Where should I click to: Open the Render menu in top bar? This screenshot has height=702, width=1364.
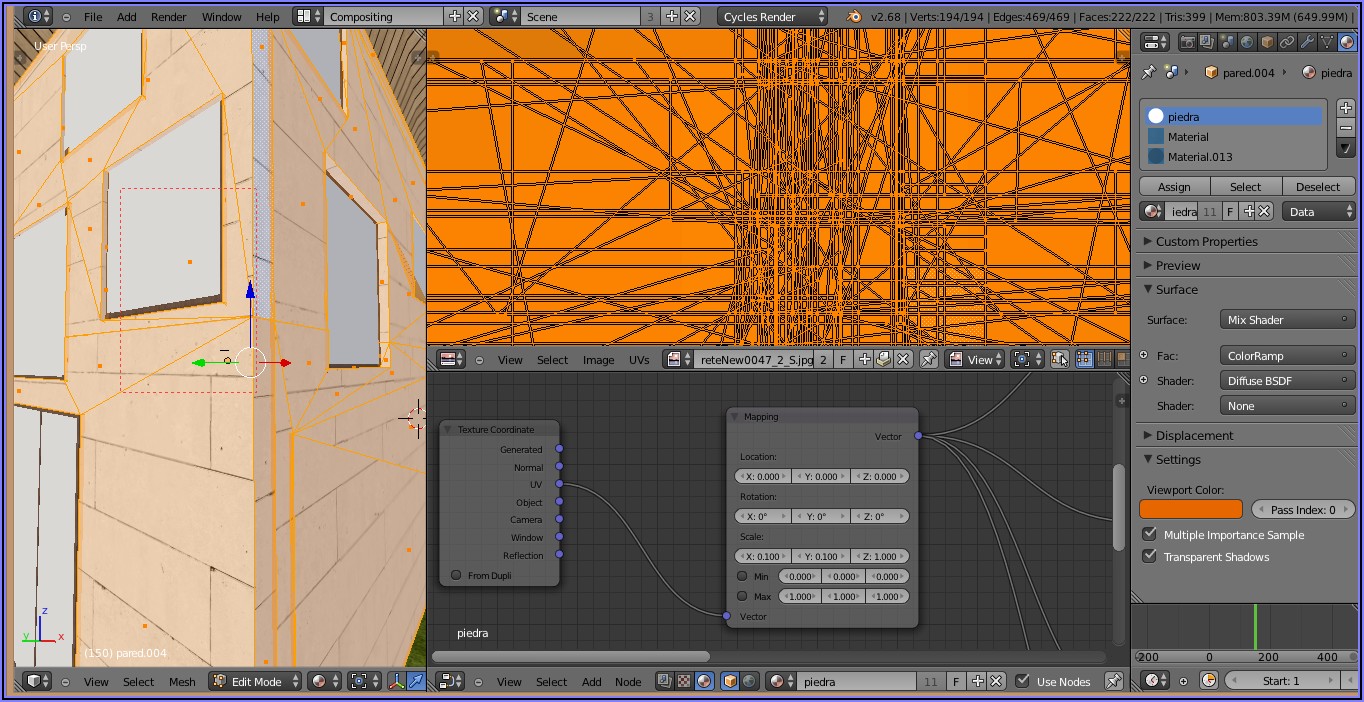tap(168, 17)
